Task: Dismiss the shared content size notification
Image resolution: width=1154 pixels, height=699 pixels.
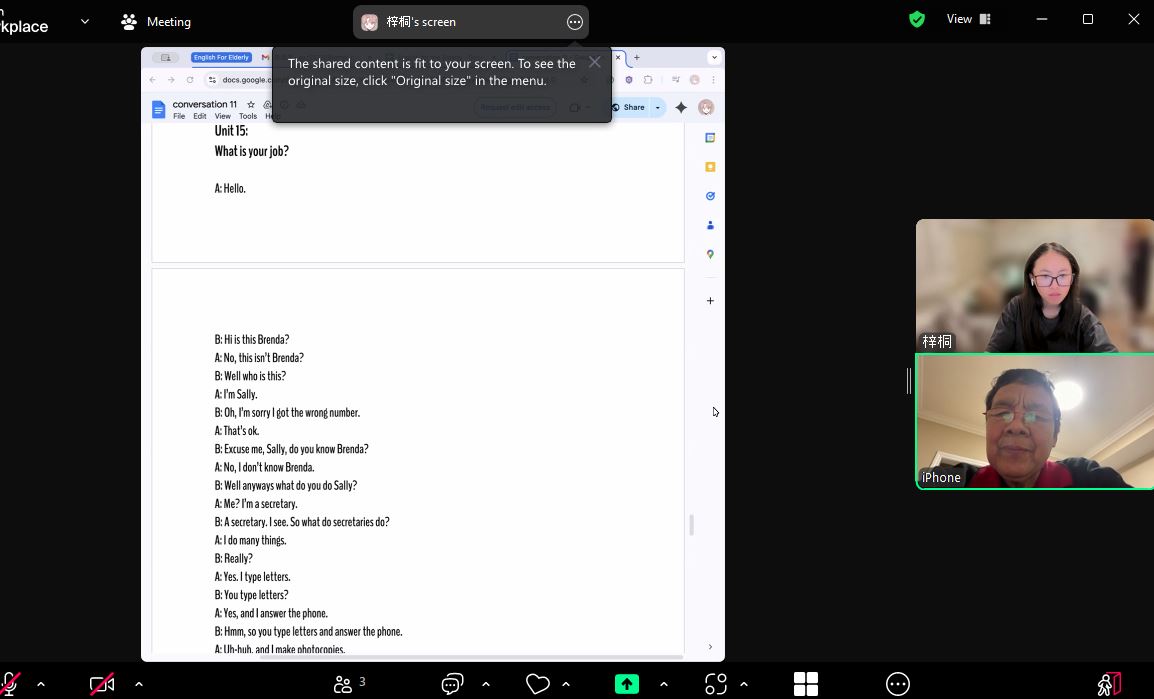Action: (595, 63)
